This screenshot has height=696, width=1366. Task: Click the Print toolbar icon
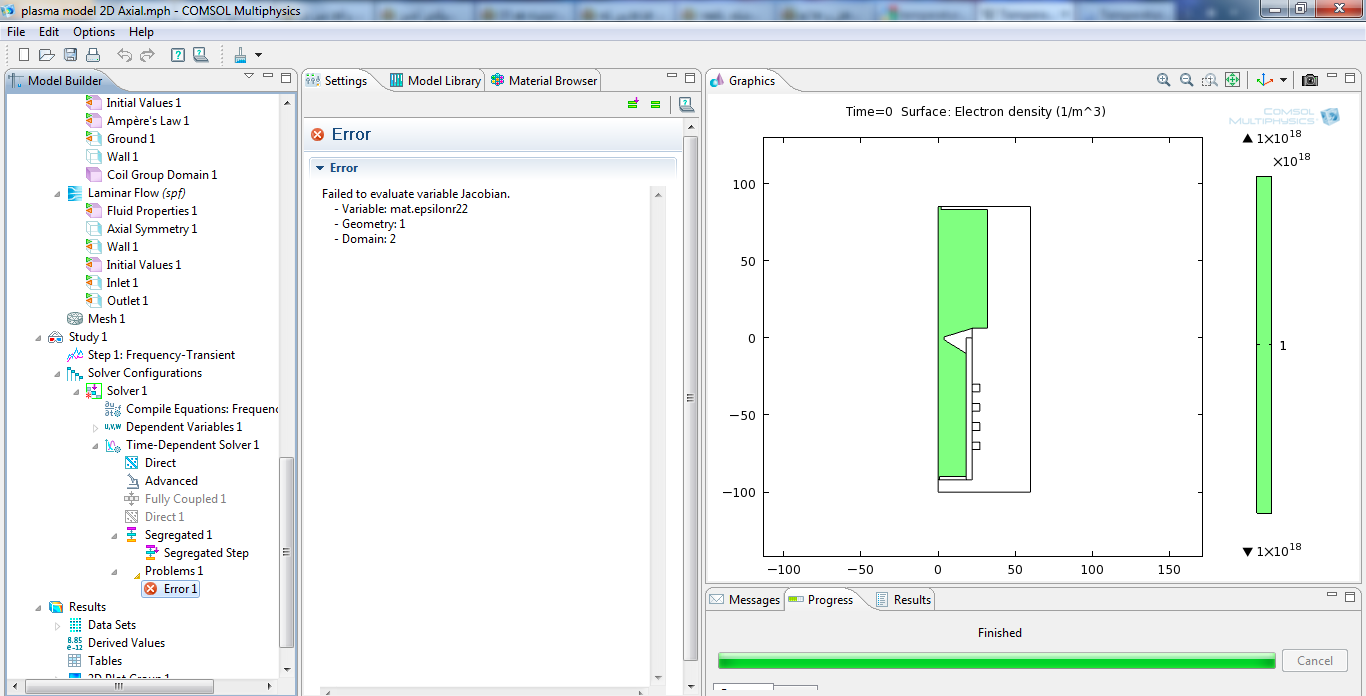click(93, 55)
